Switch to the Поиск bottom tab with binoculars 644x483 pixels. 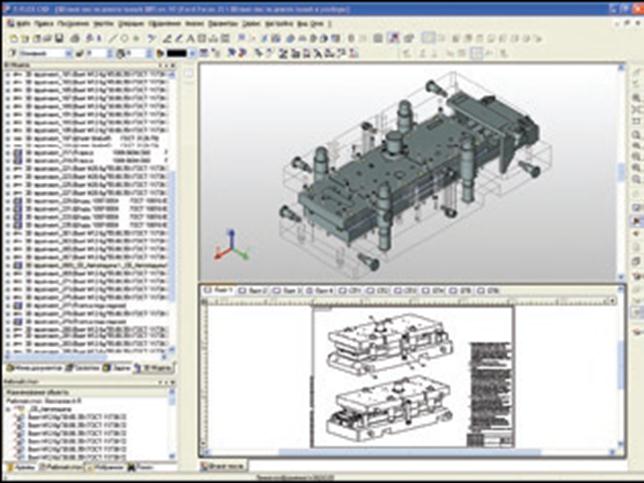pos(140,467)
